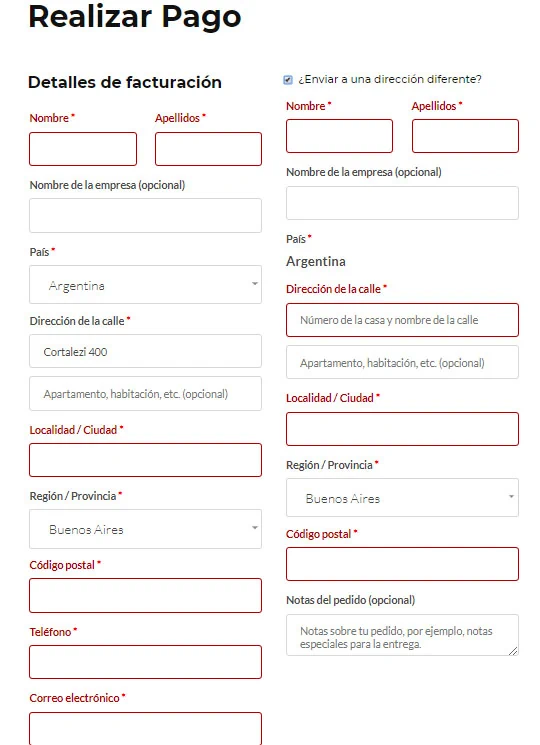Click the Notas del pedido textarea
Screen dimensions: 540x745
click(x=402, y=635)
